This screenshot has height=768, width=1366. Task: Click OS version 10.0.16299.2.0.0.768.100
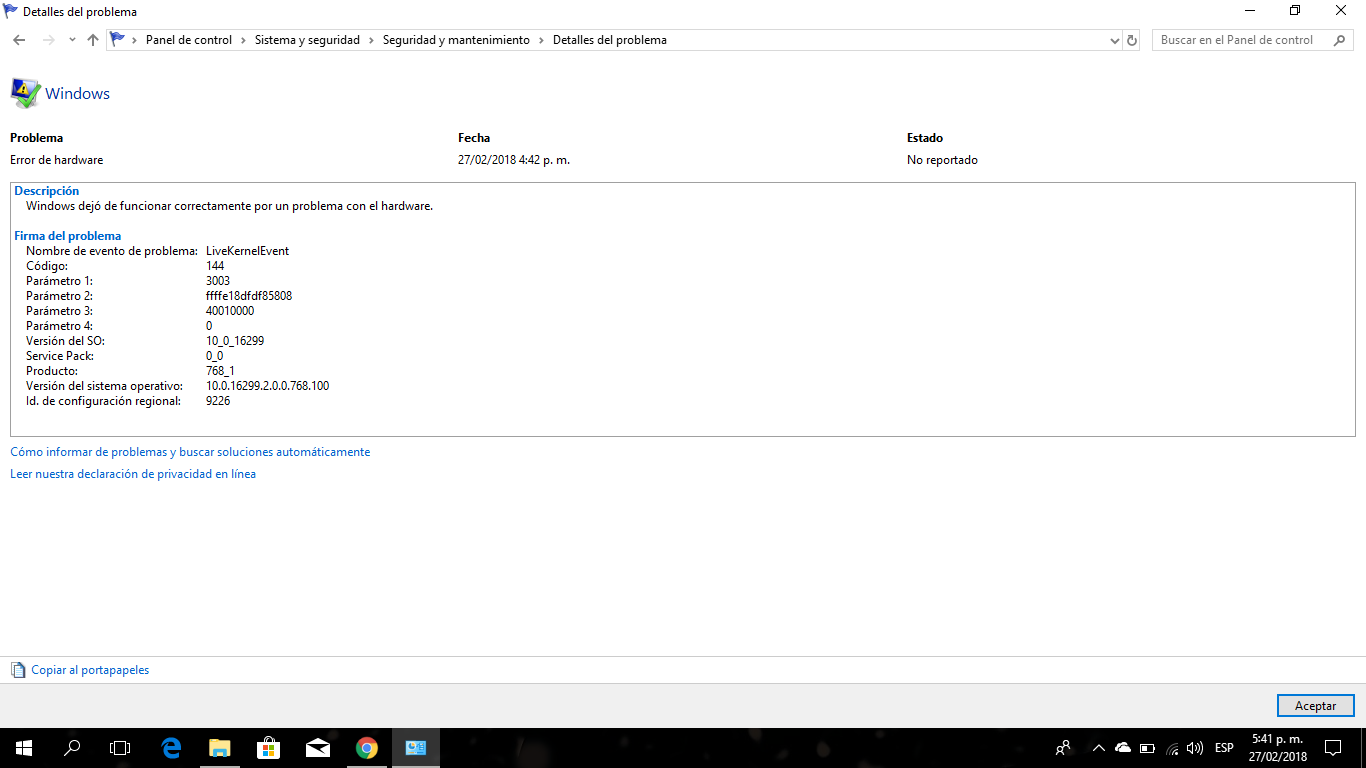point(267,386)
